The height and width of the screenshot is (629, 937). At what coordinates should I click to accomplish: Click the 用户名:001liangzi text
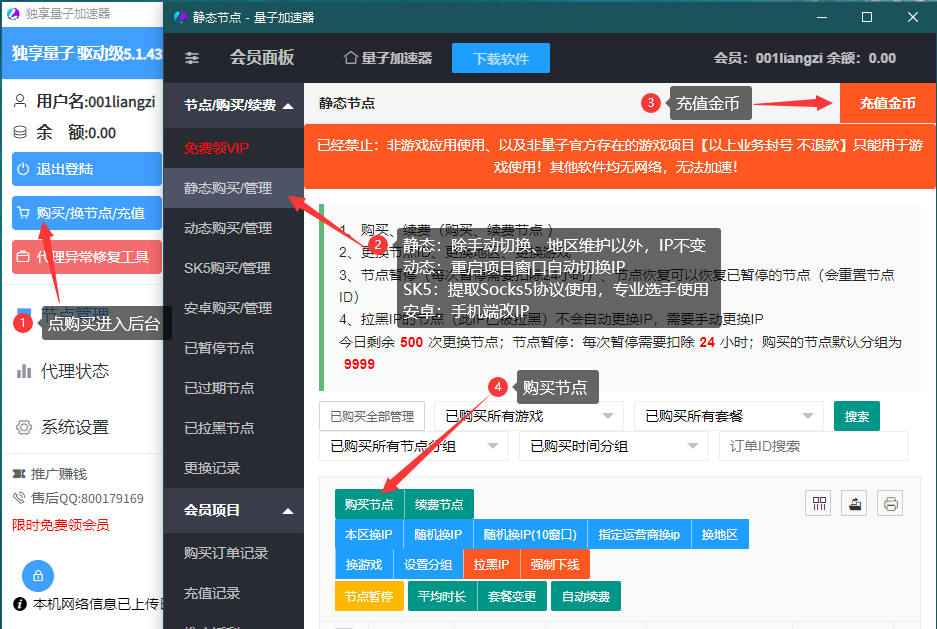96,101
